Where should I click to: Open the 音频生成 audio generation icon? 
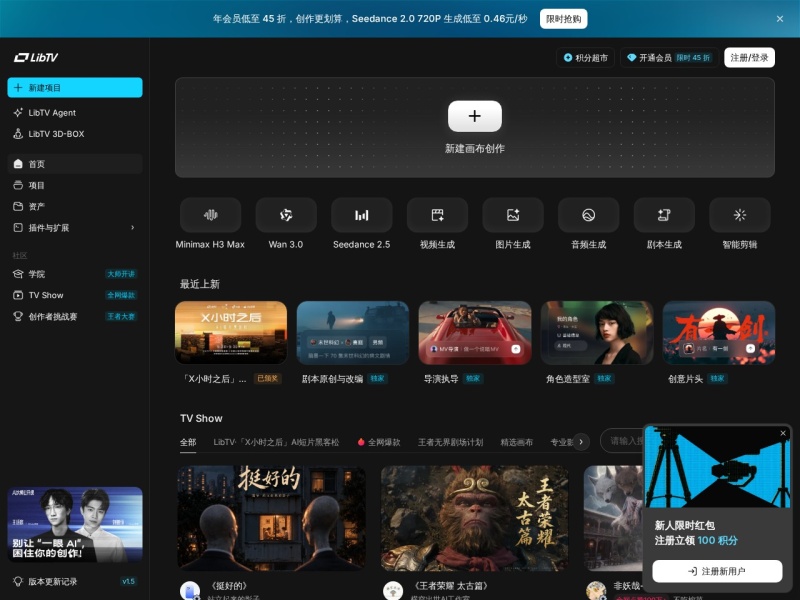(588, 215)
